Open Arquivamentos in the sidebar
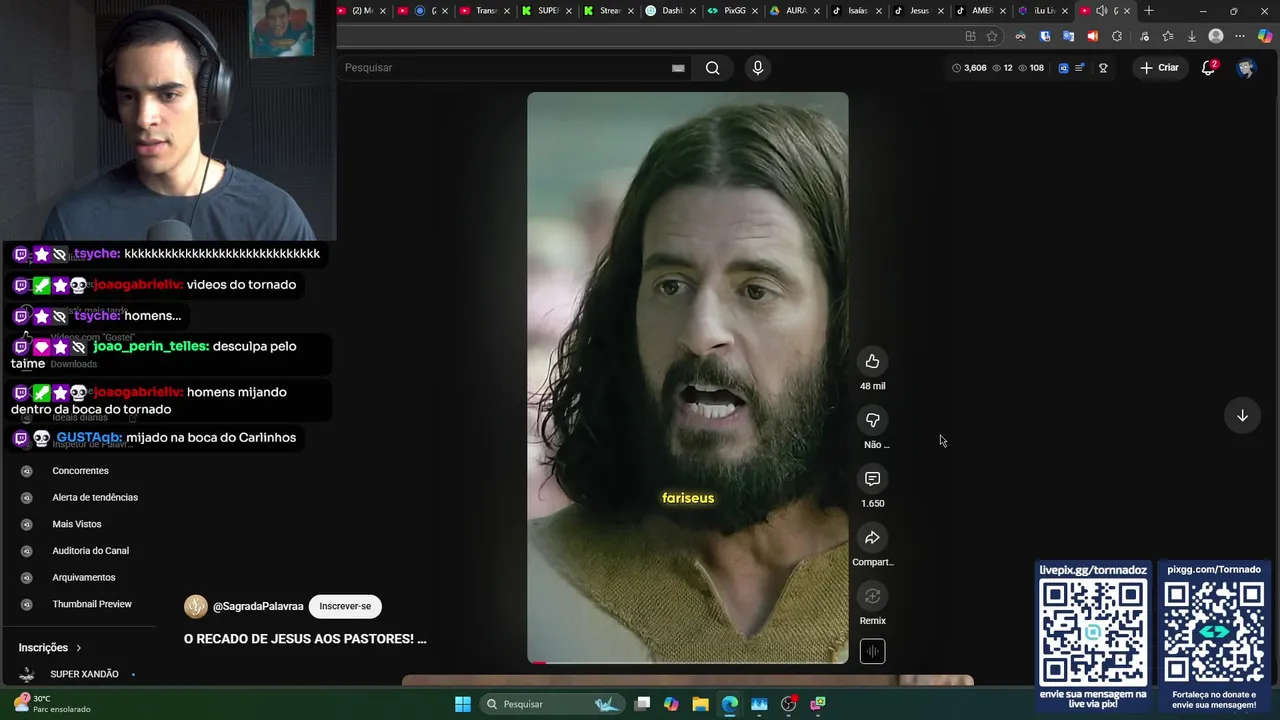Screen dimensions: 1280x720 click(x=84, y=578)
